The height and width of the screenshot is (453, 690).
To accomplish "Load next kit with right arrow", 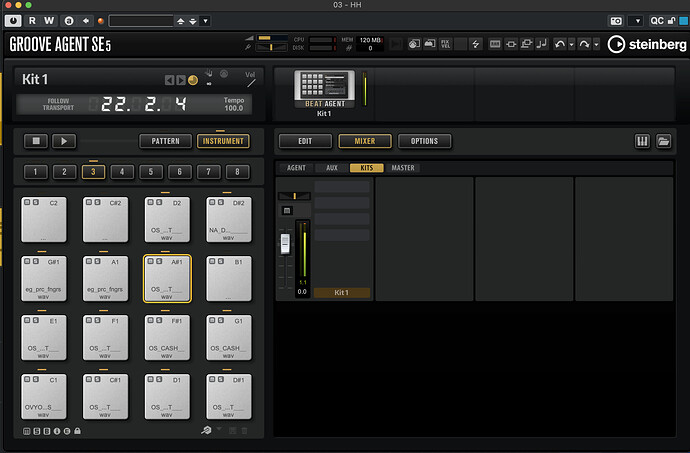I will tap(181, 80).
